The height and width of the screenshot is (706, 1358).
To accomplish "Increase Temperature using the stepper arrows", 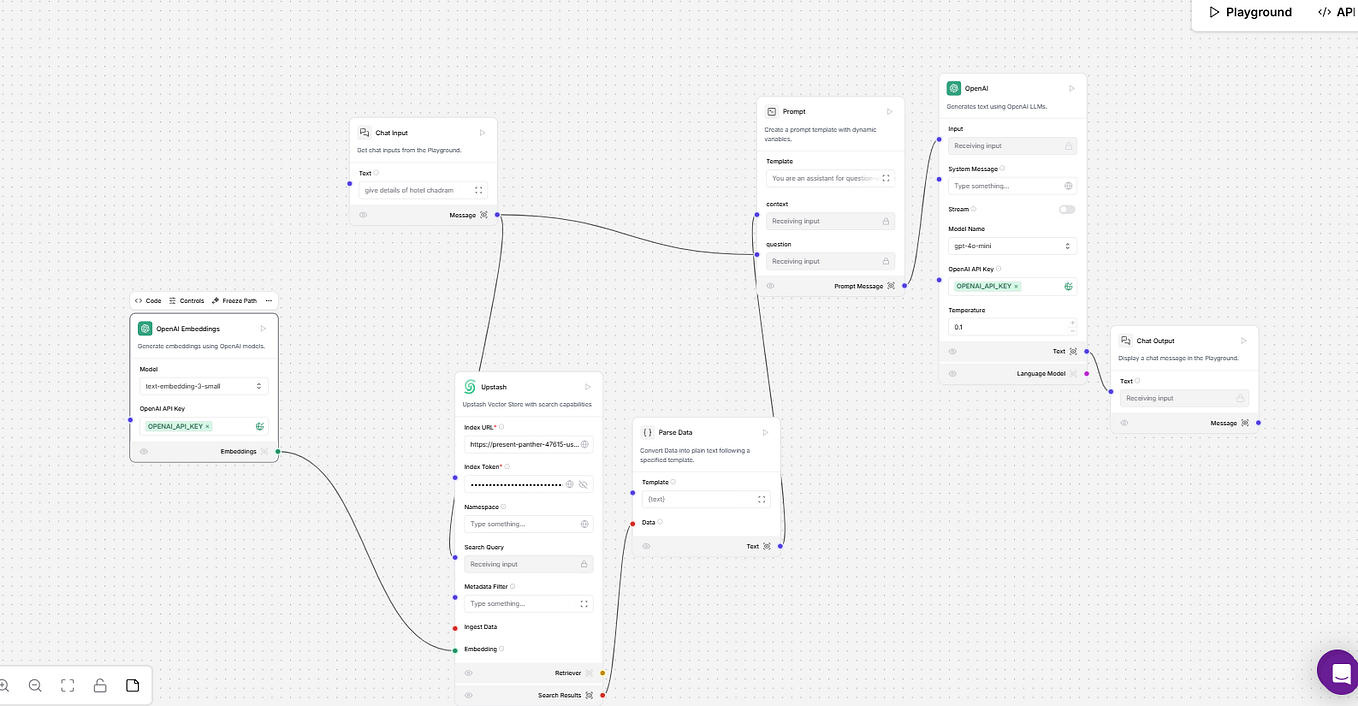I will pos(1072,323).
